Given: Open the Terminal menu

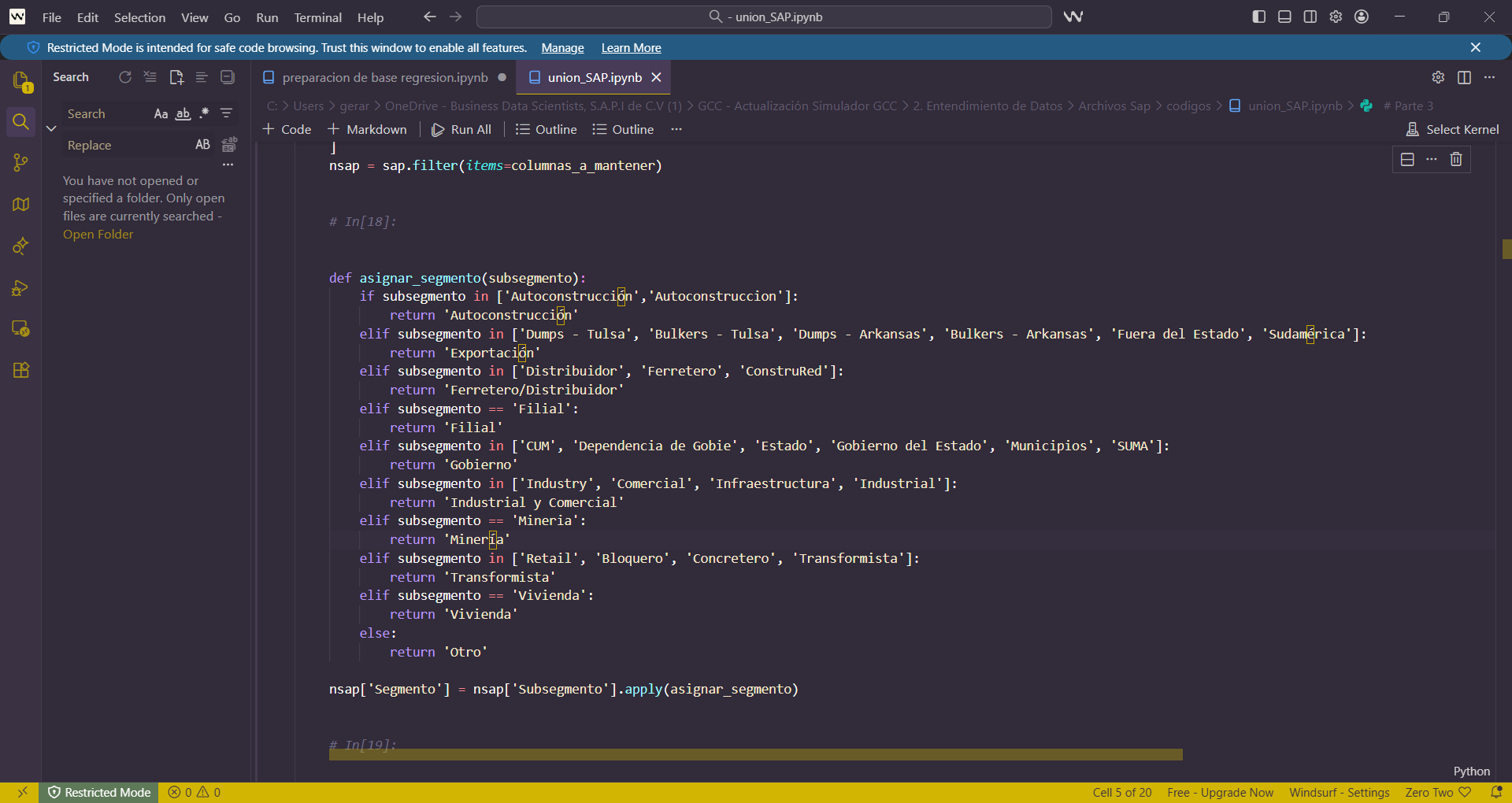Looking at the screenshot, I should 317,17.
